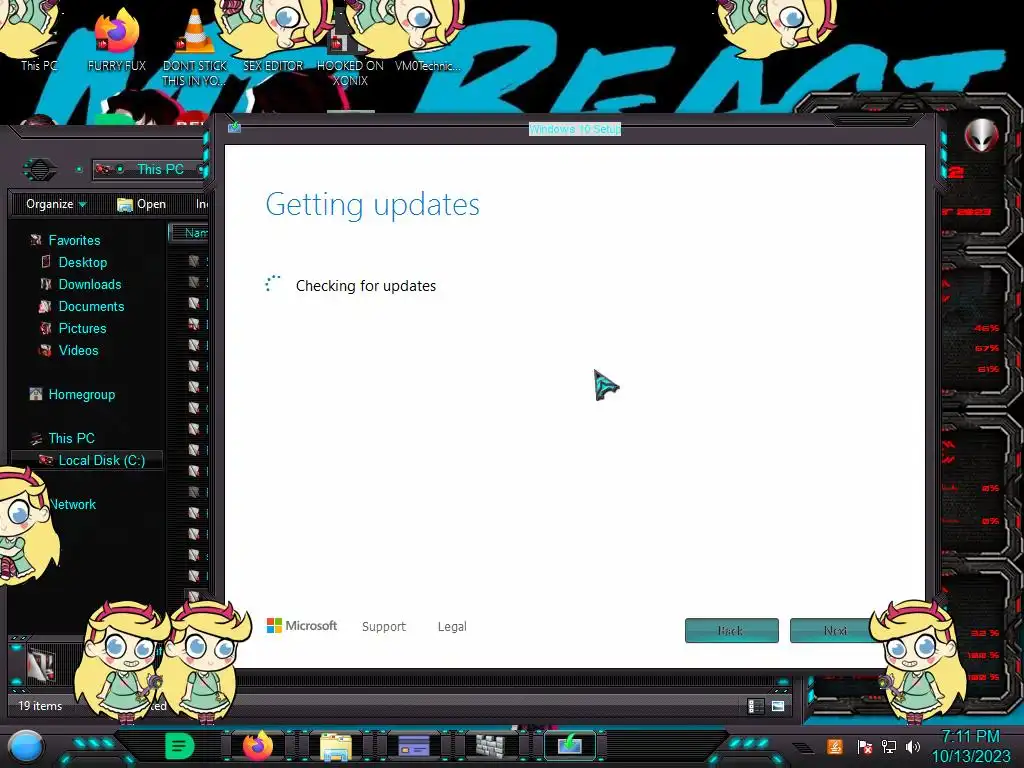Click the Next button in Windows 10 Setup
Image resolution: width=1024 pixels, height=768 pixels.
pos(835,630)
